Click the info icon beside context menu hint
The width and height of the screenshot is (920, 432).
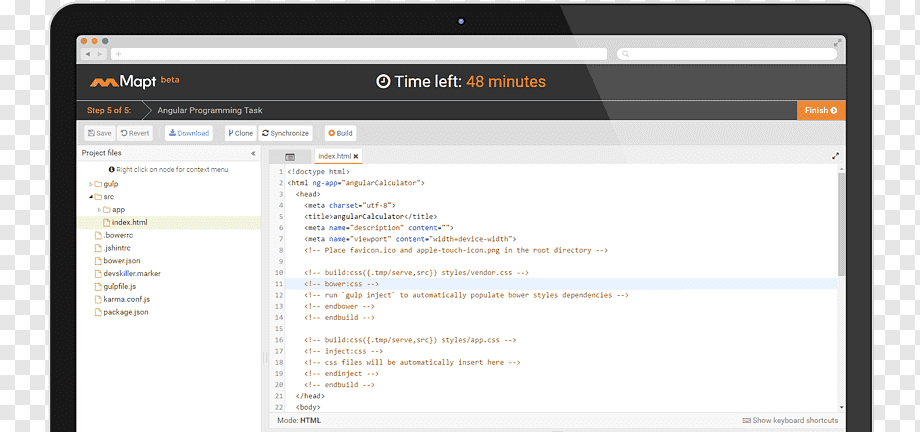point(111,170)
